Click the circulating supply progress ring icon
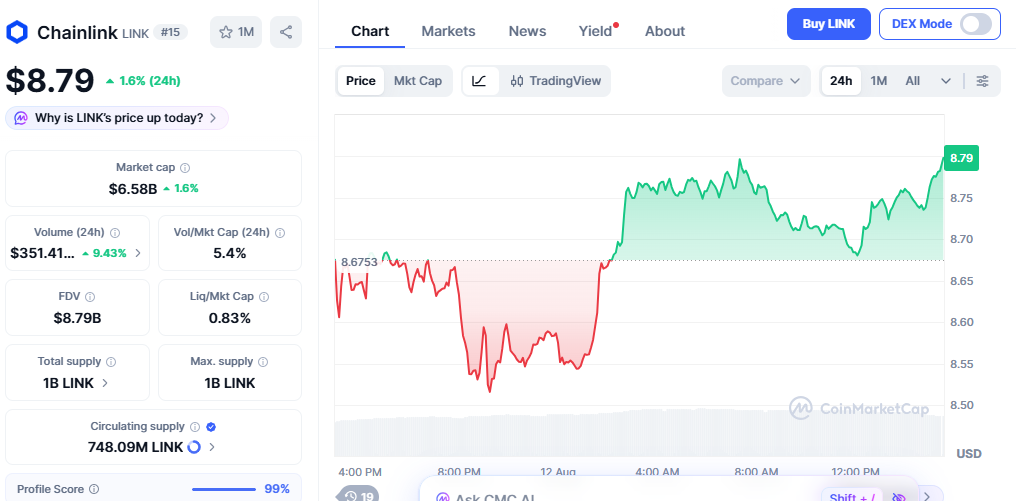 (x=194, y=447)
